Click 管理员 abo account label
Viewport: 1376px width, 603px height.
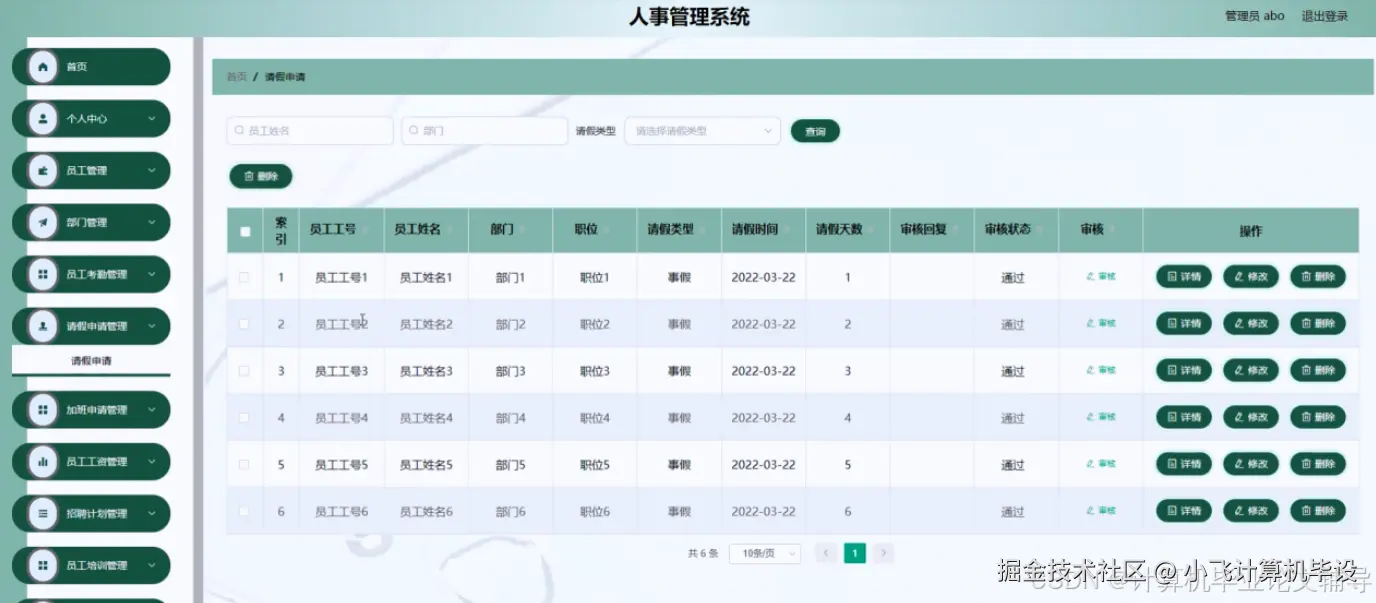tap(1254, 16)
